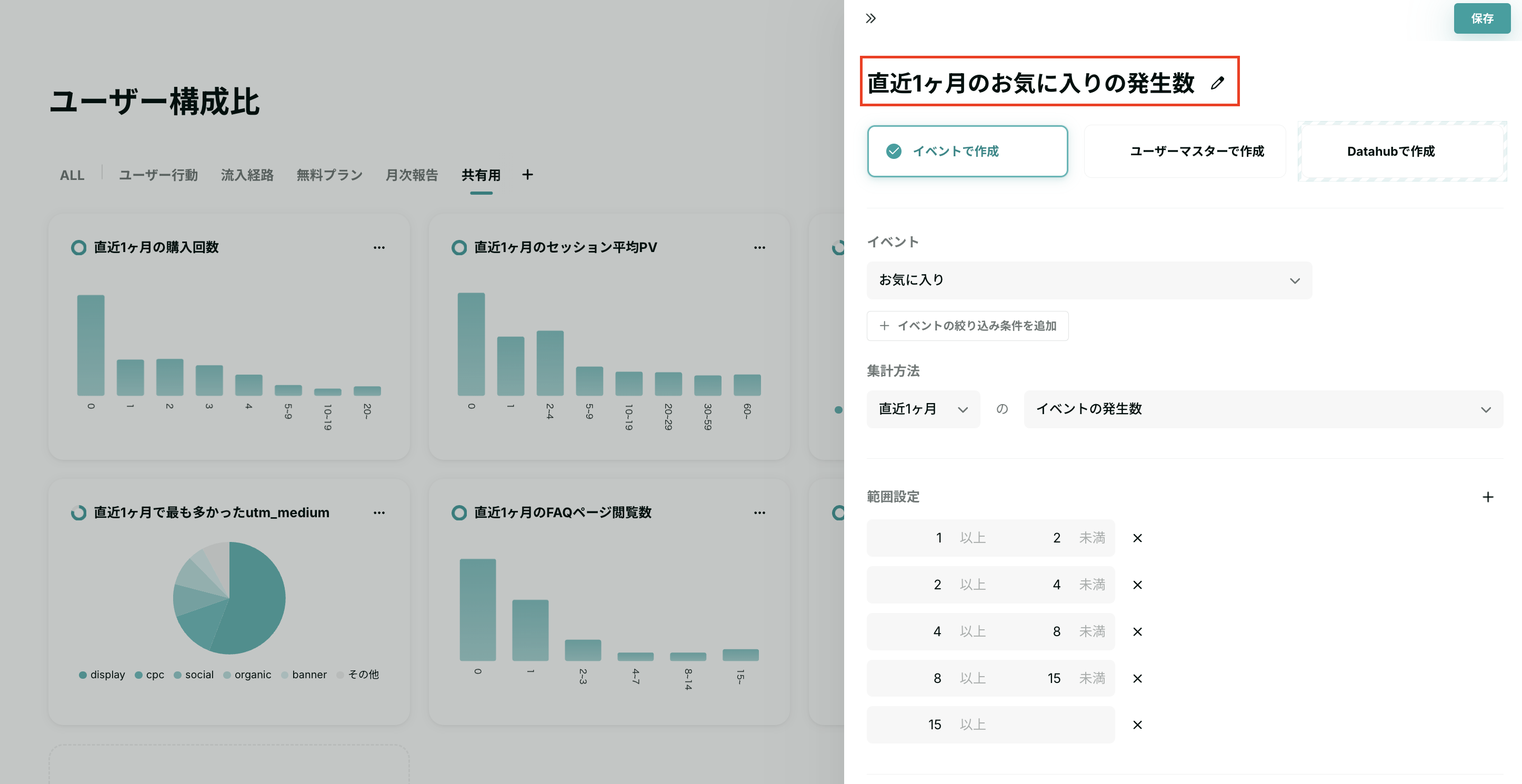Click ring icon of FAQページ閲覧数 card
Viewport: 1522px width, 784px height.
(x=458, y=513)
